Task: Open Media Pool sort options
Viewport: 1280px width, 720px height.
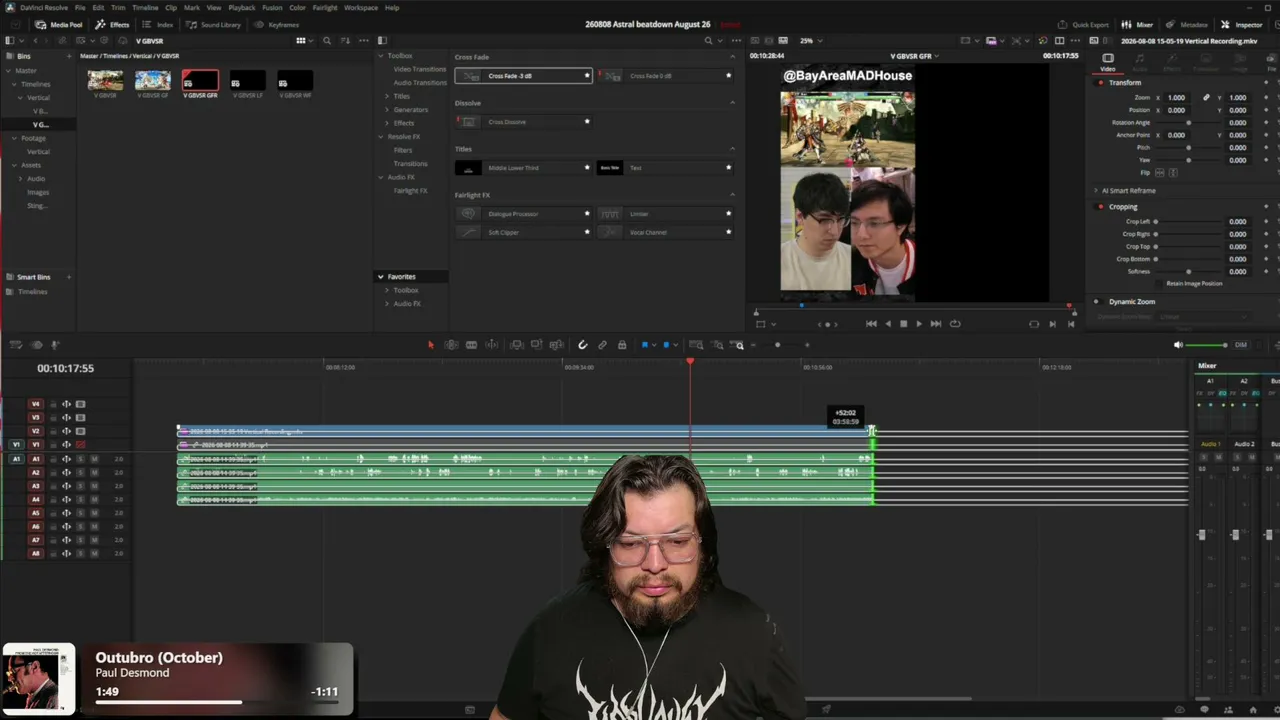Action: 345,41
